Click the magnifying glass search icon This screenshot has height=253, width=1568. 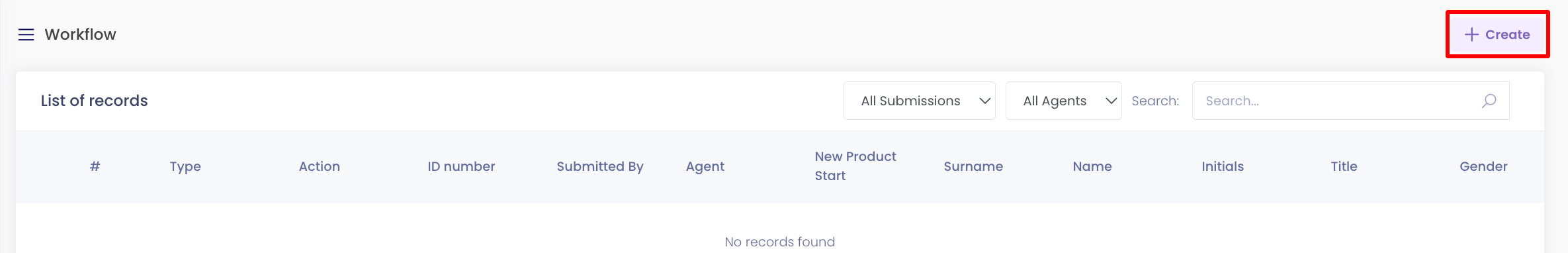[x=1489, y=101]
